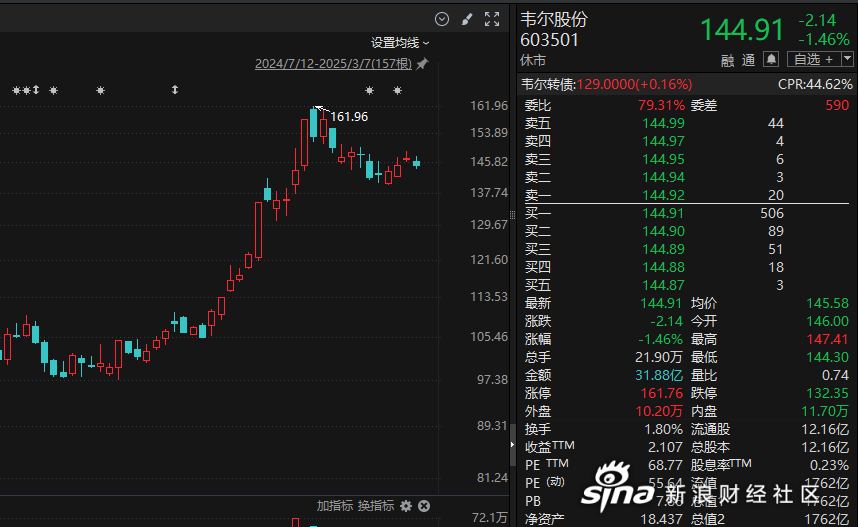
Task: Open the 韦尔转债 convertible bond quote
Action: click(x=606, y=84)
